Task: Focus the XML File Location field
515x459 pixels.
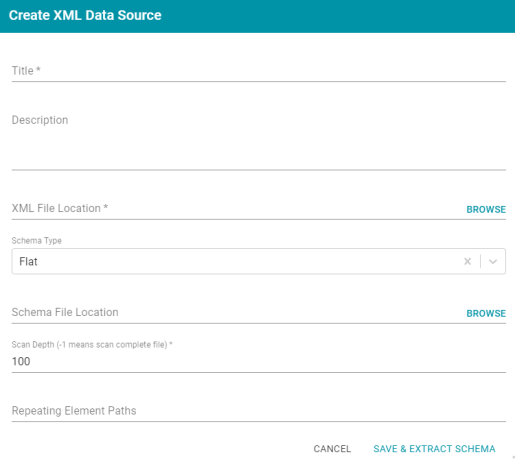Action: (x=237, y=208)
